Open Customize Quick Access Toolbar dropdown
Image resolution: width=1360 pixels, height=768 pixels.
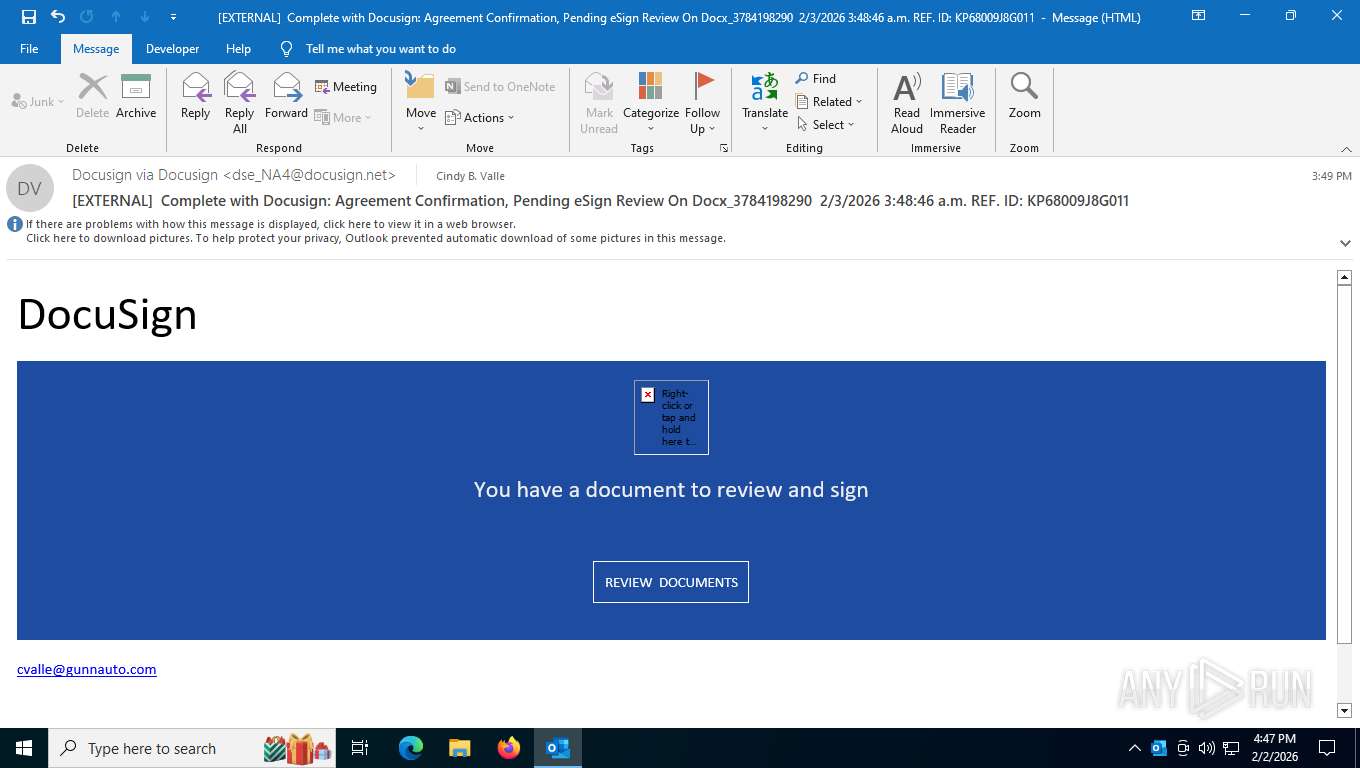(x=173, y=17)
